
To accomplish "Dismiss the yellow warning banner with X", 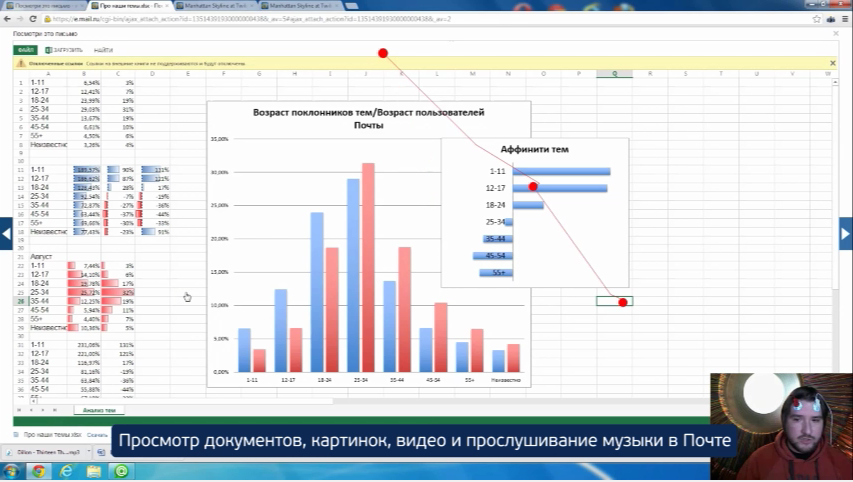I will pos(832,63).
